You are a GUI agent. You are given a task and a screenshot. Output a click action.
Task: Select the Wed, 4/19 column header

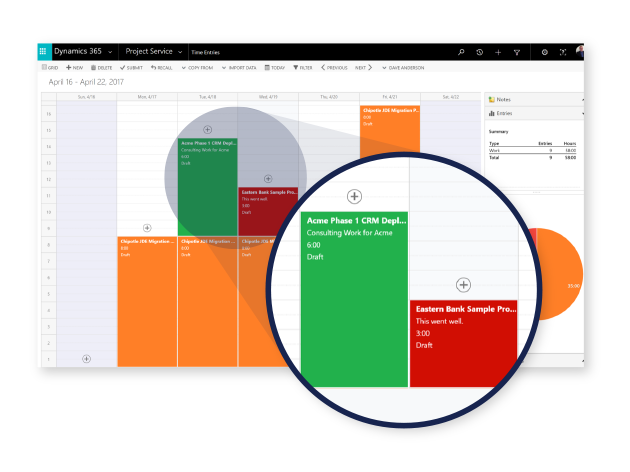[x=268, y=97]
